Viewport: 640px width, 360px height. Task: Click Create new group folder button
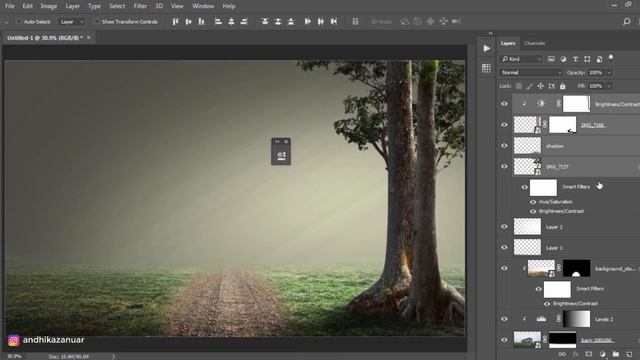[616, 354]
